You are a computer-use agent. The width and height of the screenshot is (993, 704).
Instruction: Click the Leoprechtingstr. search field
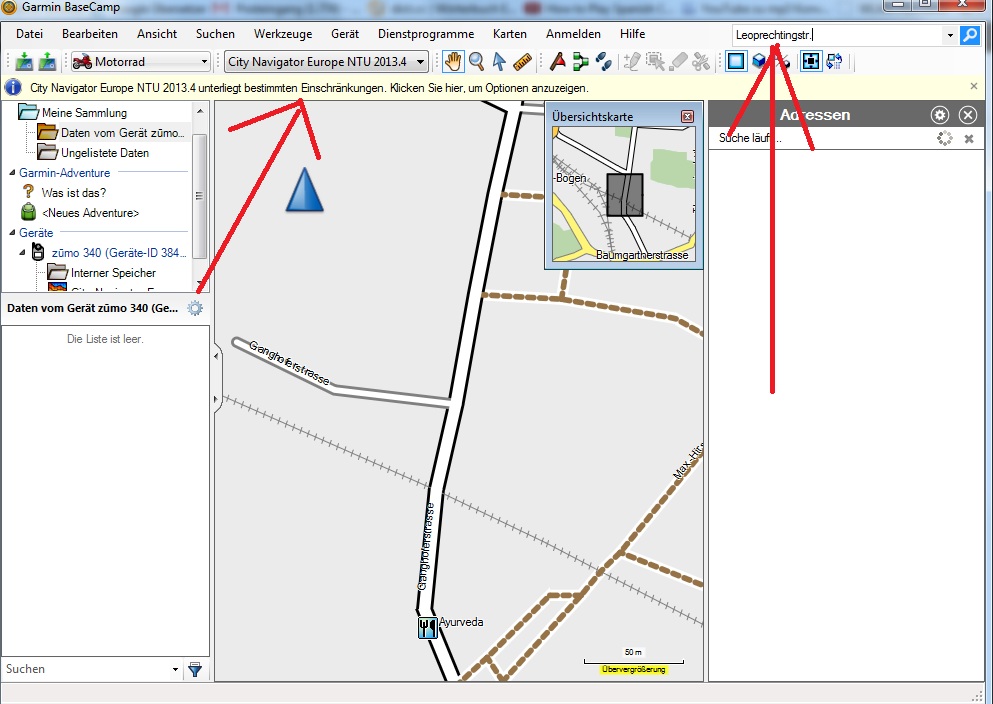[x=837, y=35]
